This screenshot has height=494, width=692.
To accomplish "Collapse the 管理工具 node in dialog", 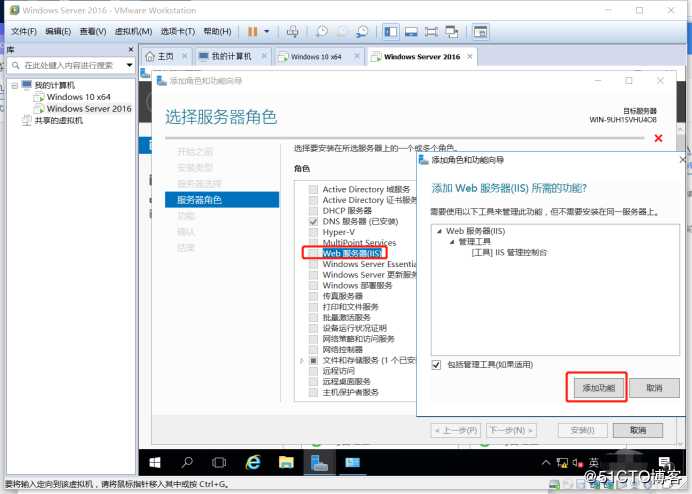I will click(x=451, y=241).
